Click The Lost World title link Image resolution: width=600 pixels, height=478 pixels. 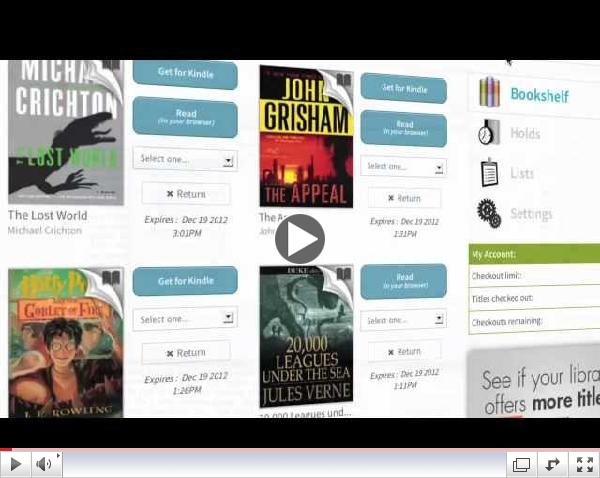pyautogui.click(x=47, y=215)
